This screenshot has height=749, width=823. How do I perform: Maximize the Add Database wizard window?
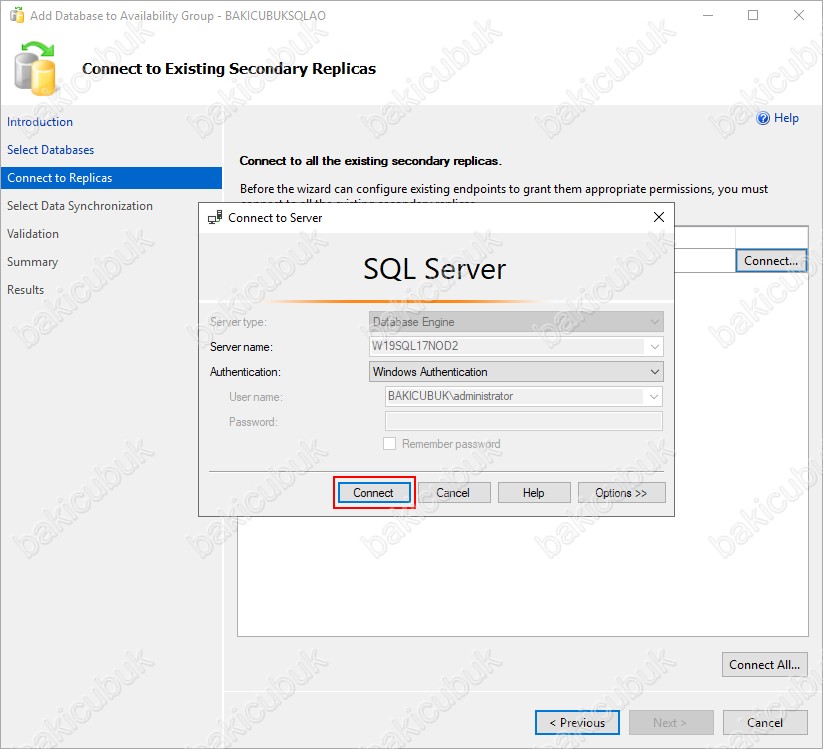click(x=753, y=15)
